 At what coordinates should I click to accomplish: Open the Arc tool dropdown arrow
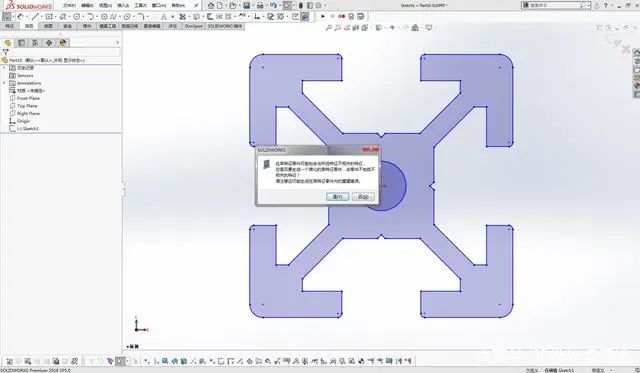click(96, 17)
